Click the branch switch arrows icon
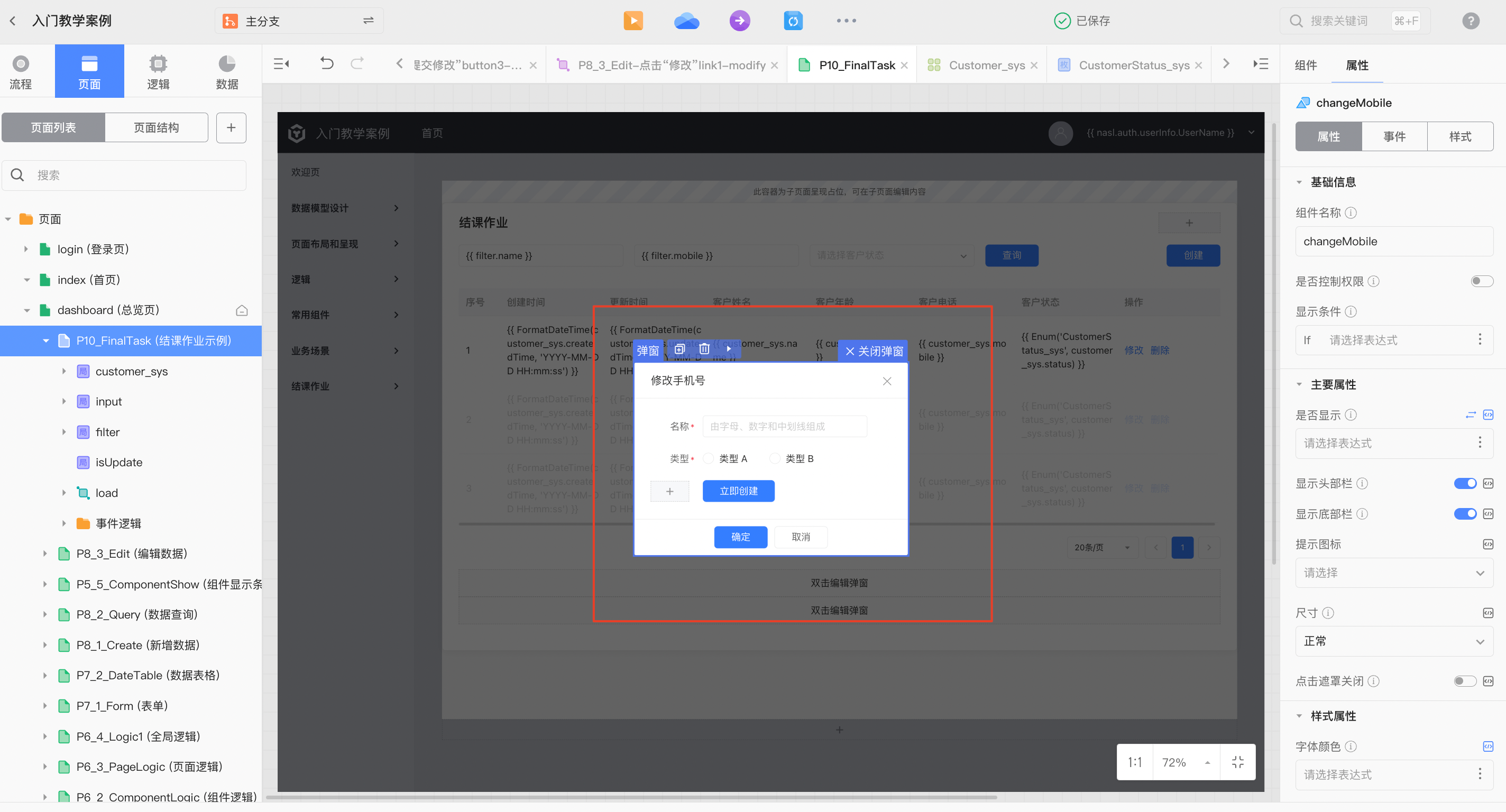The width and height of the screenshot is (1506, 812). coord(369,21)
